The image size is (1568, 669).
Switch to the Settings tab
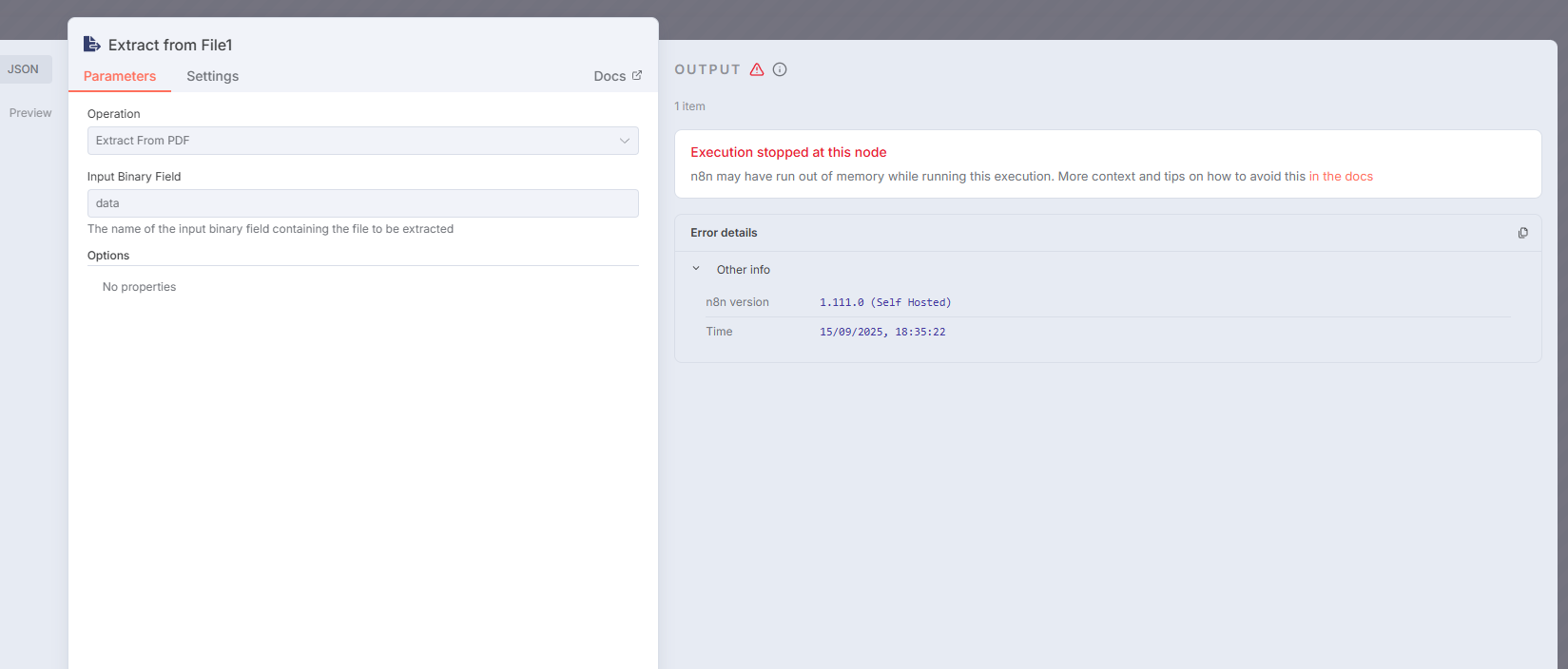212,76
